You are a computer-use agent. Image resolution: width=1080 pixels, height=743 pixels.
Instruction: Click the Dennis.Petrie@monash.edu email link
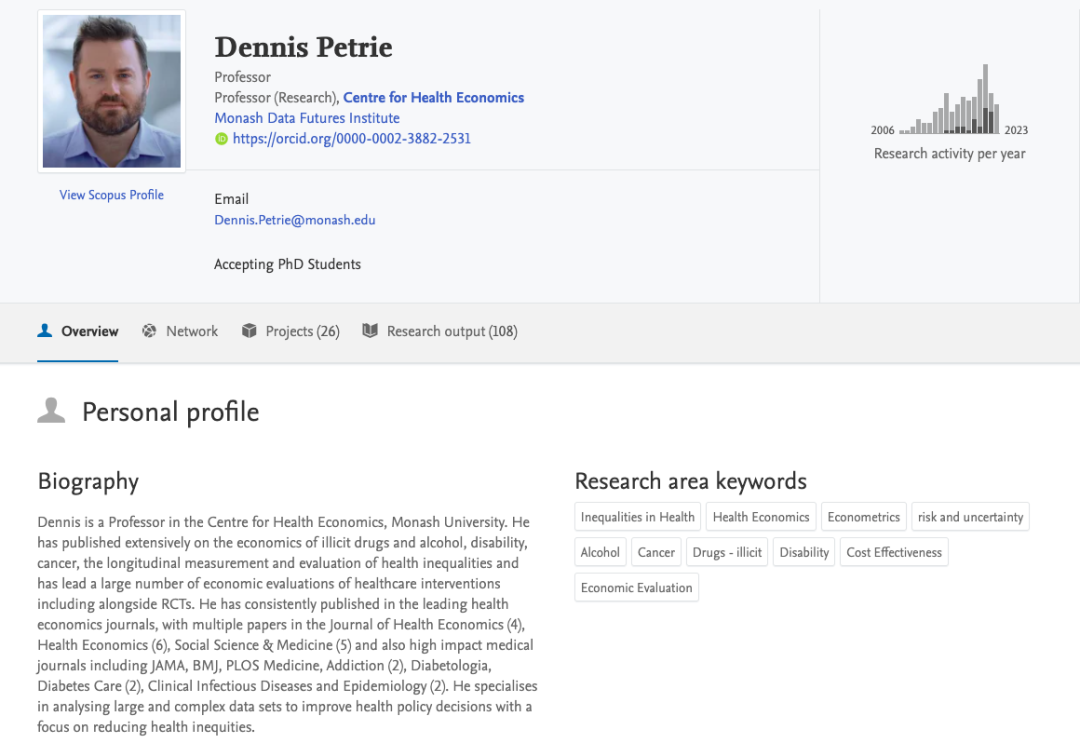pos(295,220)
